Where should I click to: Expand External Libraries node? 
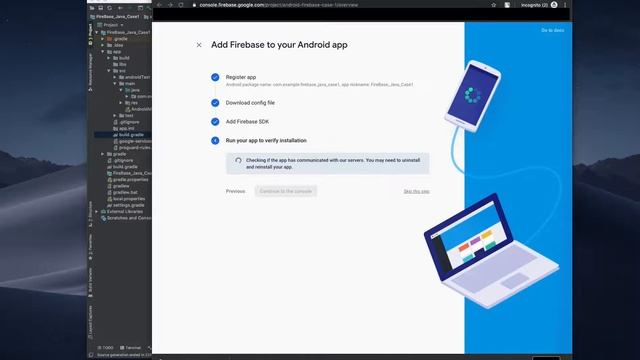[97, 211]
